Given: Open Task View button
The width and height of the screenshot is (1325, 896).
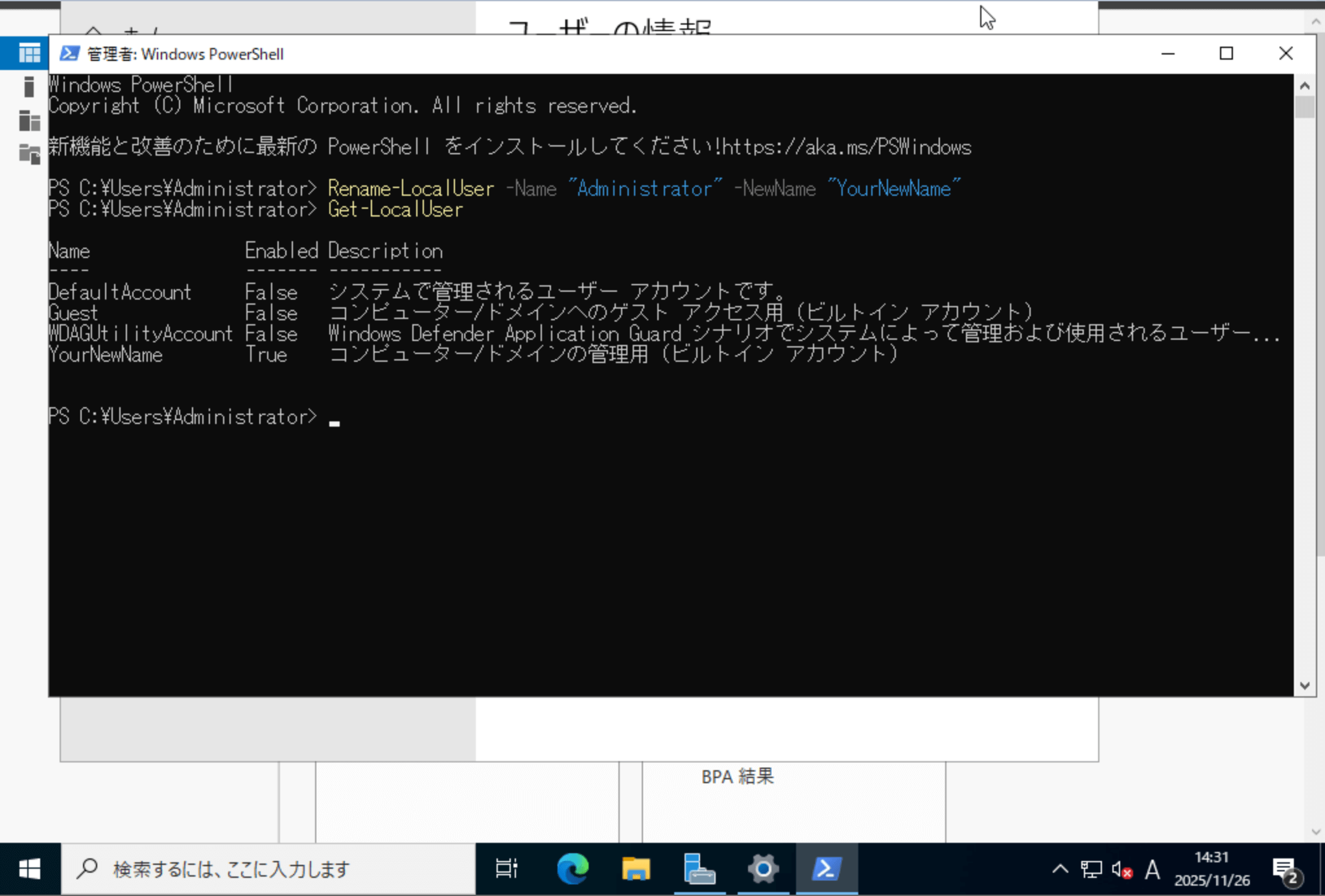Looking at the screenshot, I should click(506, 869).
